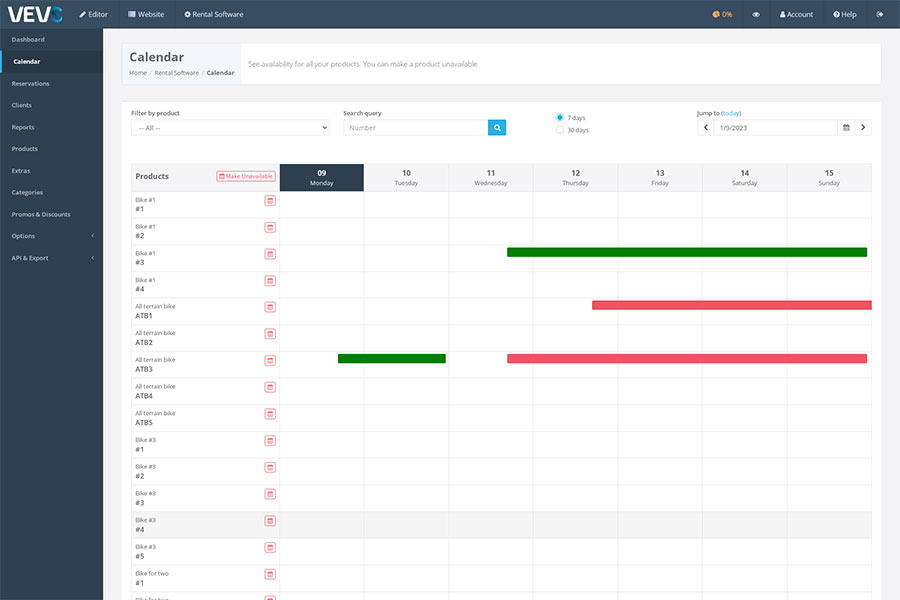
Task: Open the red bar on ATB1 row
Action: click(x=732, y=305)
